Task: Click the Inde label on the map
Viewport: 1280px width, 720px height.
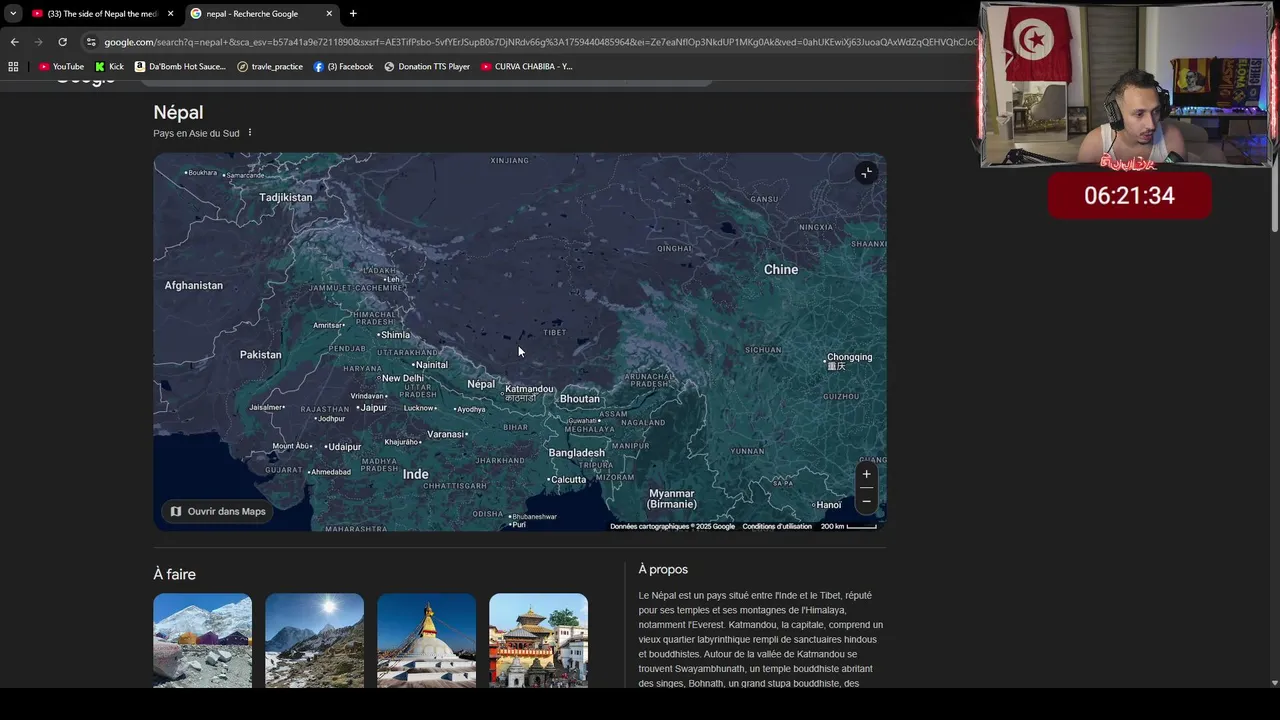Action: pos(415,474)
